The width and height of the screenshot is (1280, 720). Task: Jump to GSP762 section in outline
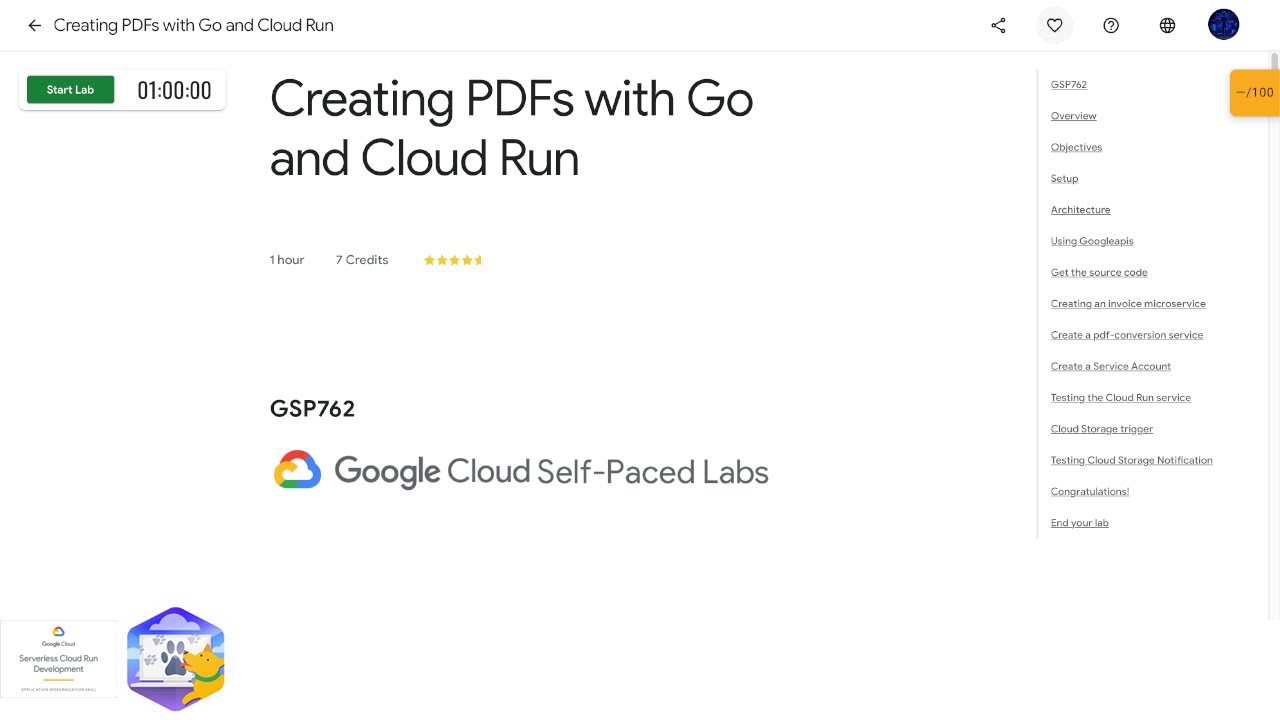click(1068, 85)
